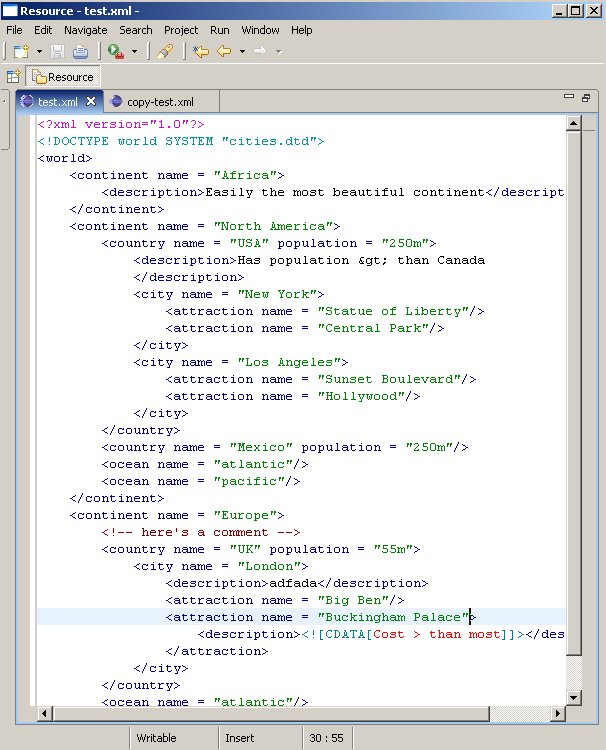
Task: Close the test.xml editor tab
Action: (91, 101)
